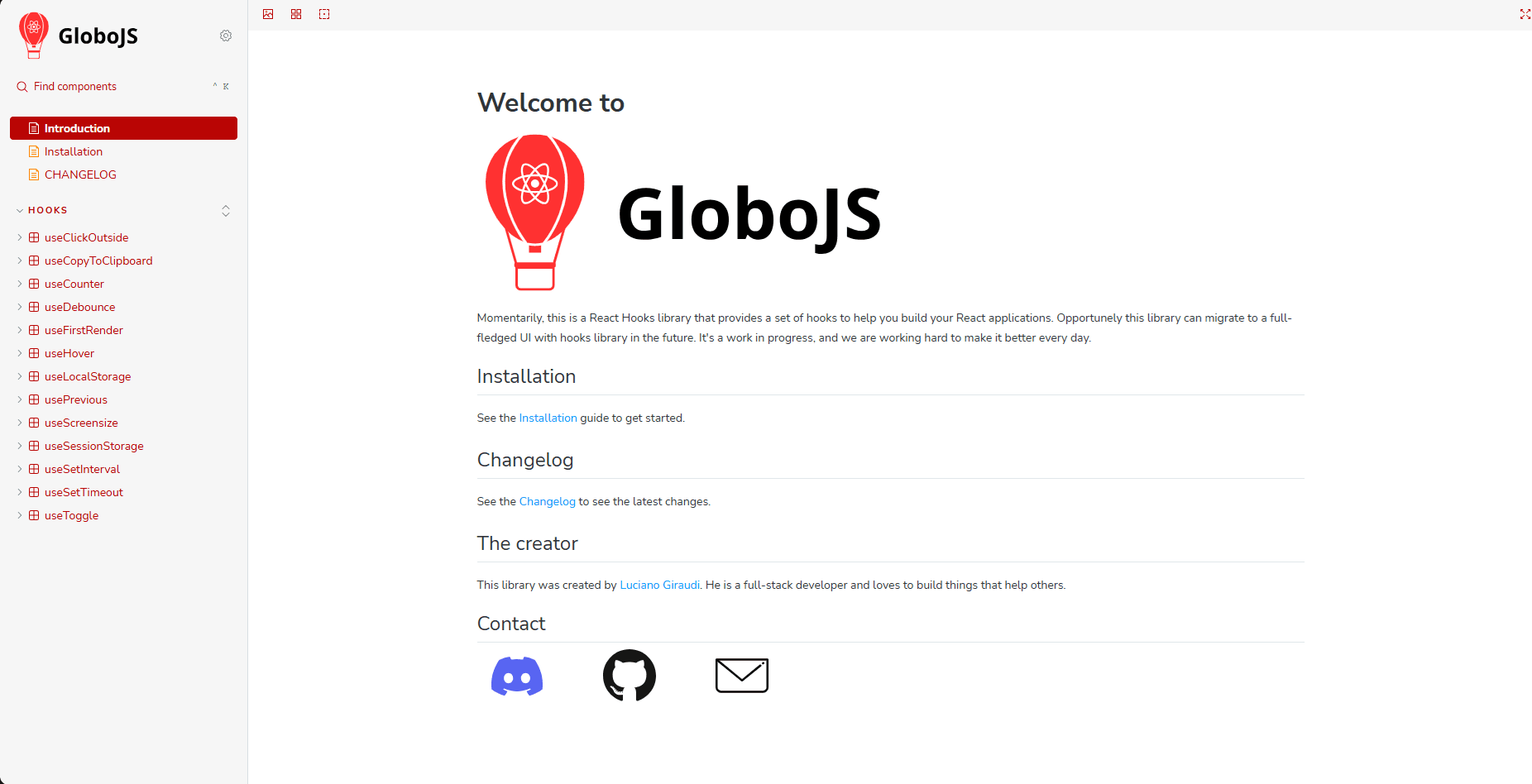Screen dimensions: 1532x784
Task: Toggle the preview background setting
Action: pos(267,14)
